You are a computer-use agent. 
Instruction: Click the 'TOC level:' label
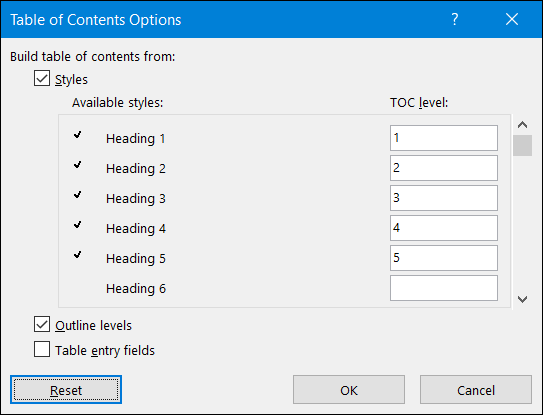coord(419,103)
